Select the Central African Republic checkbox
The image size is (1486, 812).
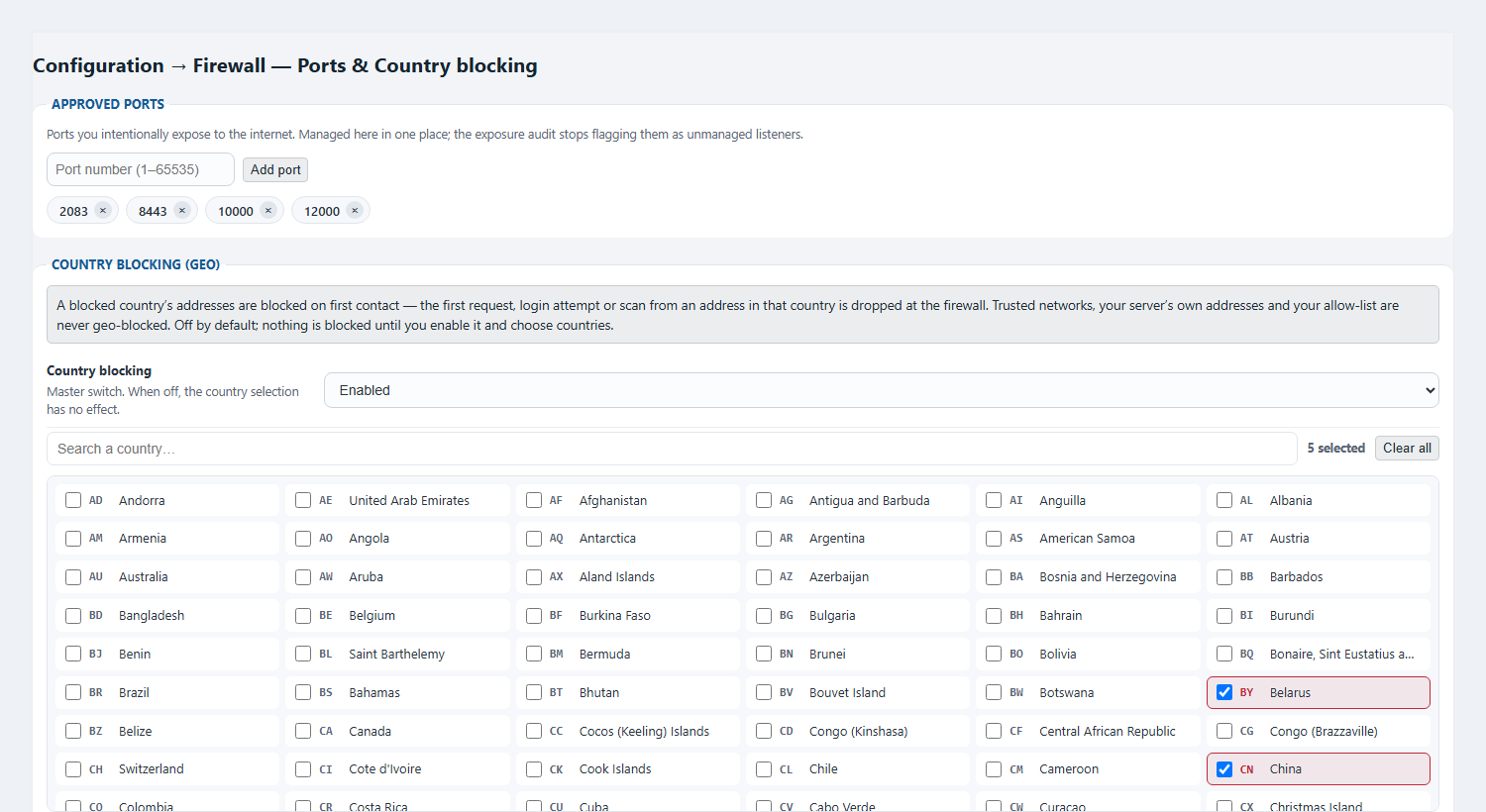994,731
